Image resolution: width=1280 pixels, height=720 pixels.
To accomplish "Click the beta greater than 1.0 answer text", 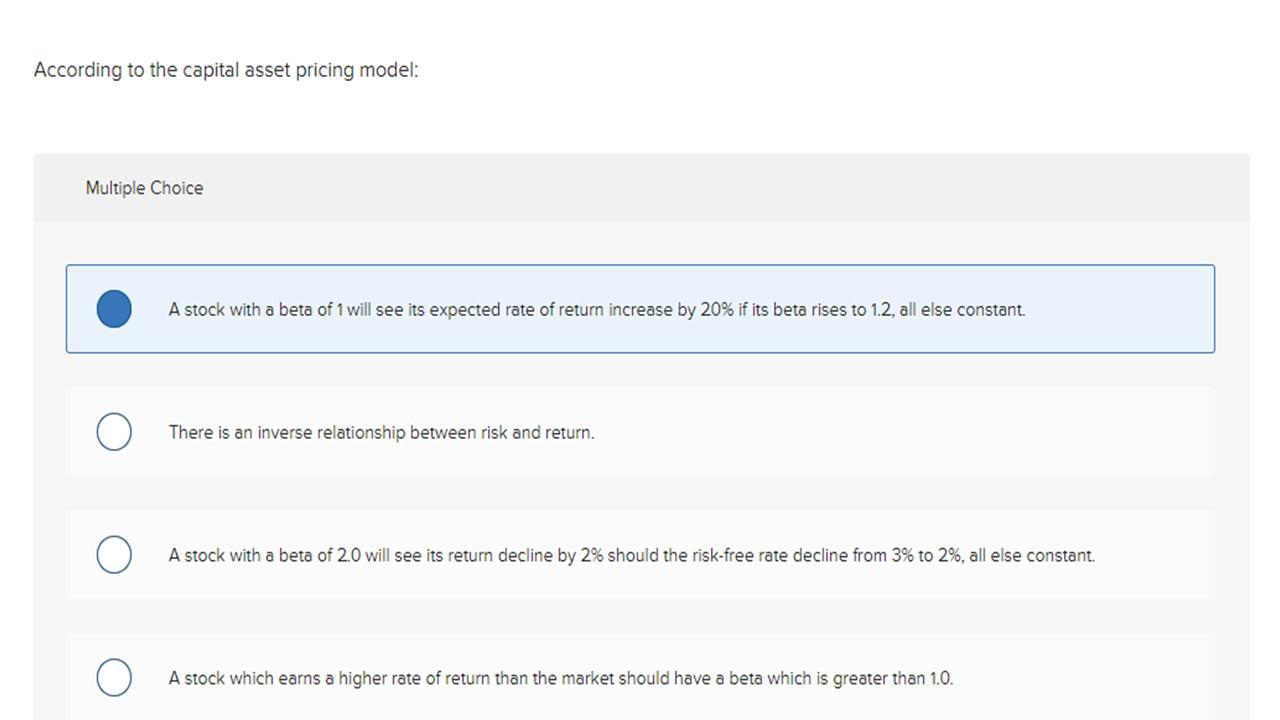I will [560, 678].
